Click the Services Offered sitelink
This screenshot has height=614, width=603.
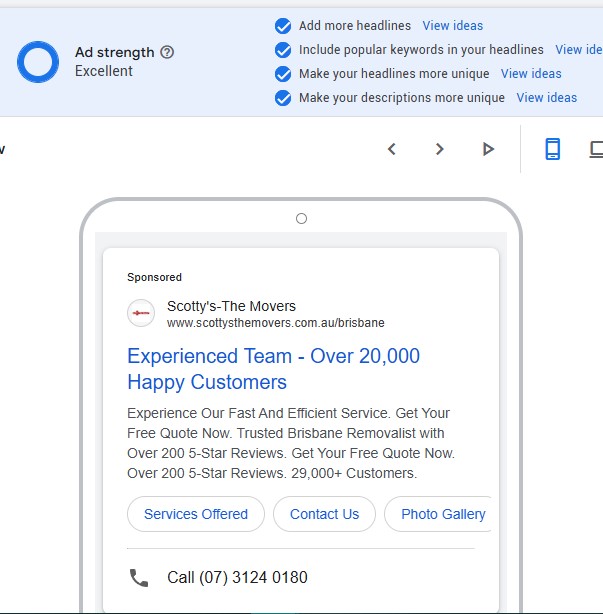click(196, 514)
